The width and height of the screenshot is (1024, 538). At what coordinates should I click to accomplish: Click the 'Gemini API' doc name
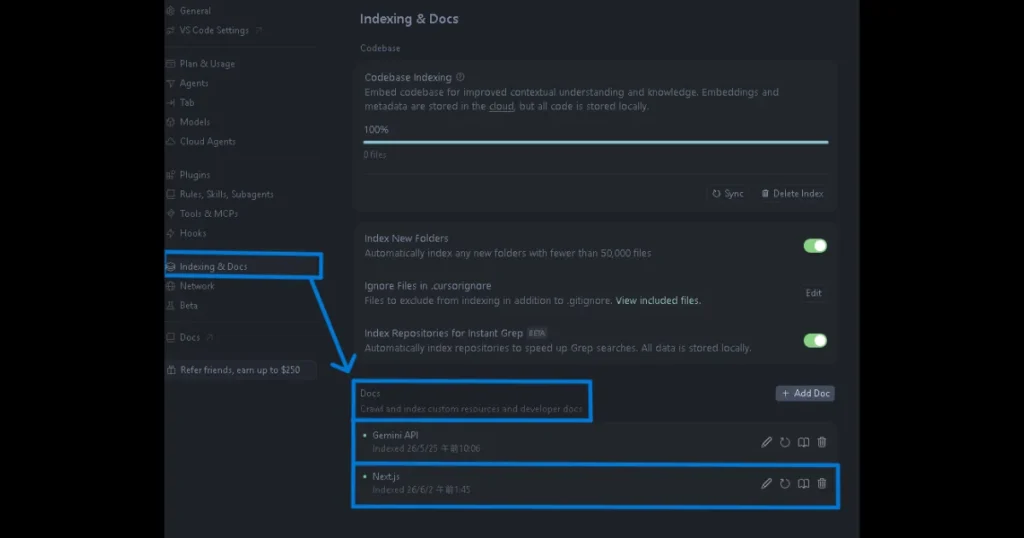(x=395, y=435)
